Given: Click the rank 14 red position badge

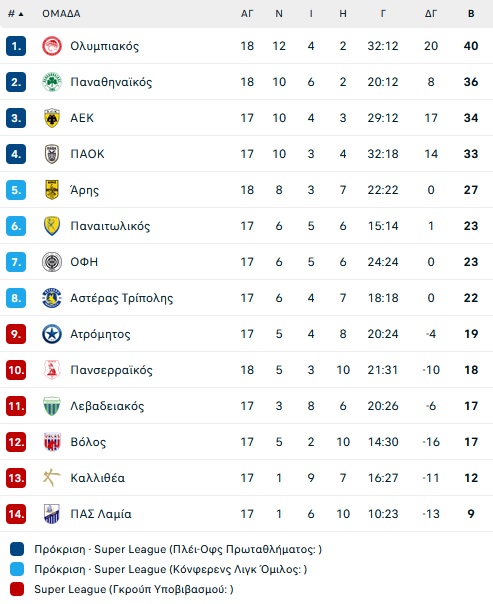Looking at the screenshot, I should point(16,514).
